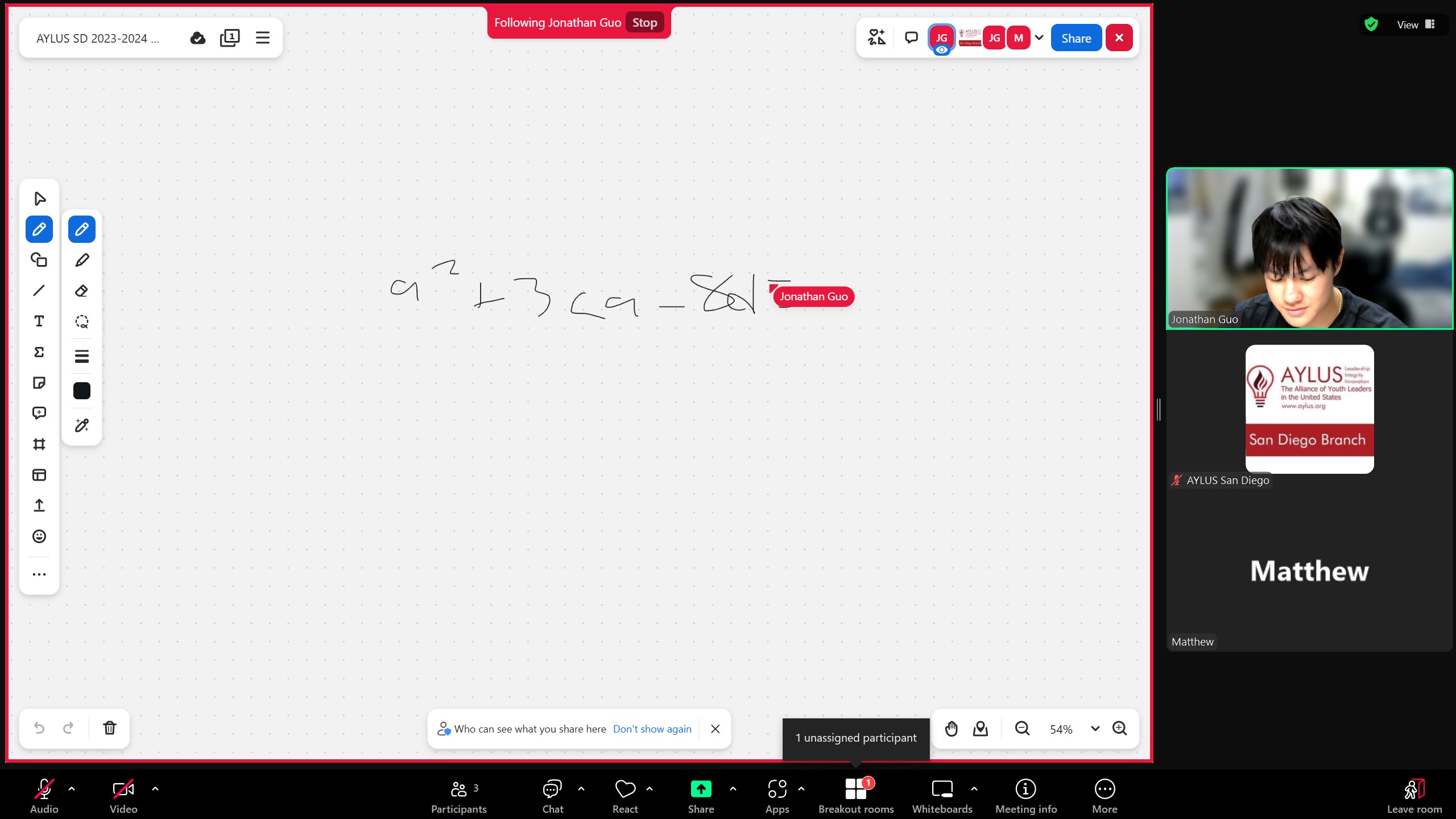Image resolution: width=1456 pixels, height=819 pixels.
Task: Open the black pen color swatch
Action: pos(81,391)
